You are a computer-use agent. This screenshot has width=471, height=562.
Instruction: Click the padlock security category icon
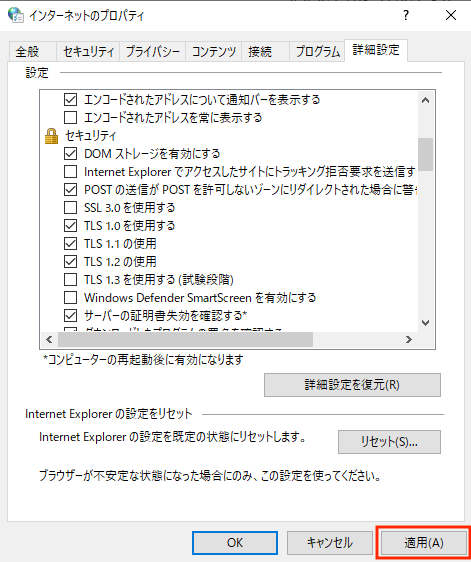[51, 136]
